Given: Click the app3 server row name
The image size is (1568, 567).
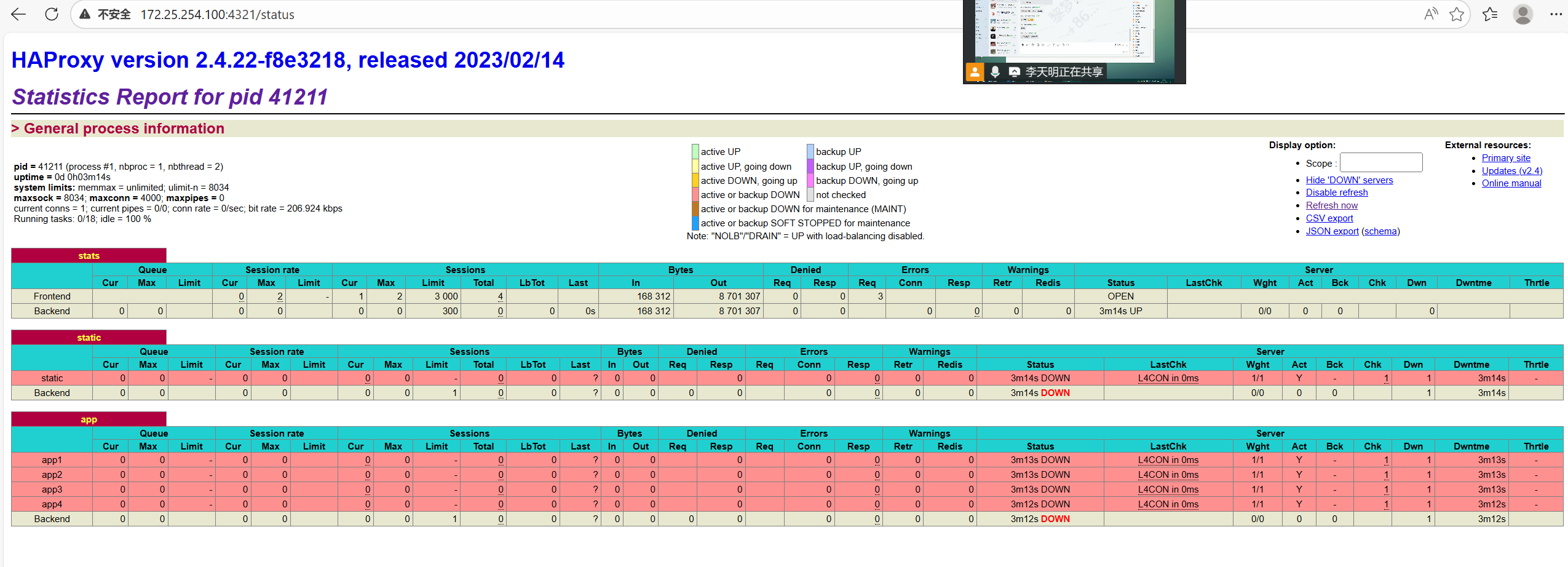Looking at the screenshot, I should [x=52, y=490].
